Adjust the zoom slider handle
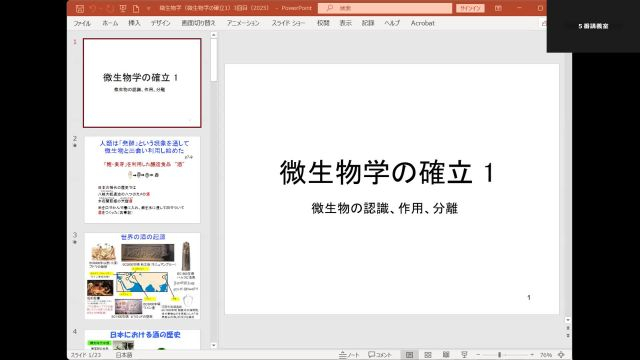640x360 pixels. [x=500, y=355]
